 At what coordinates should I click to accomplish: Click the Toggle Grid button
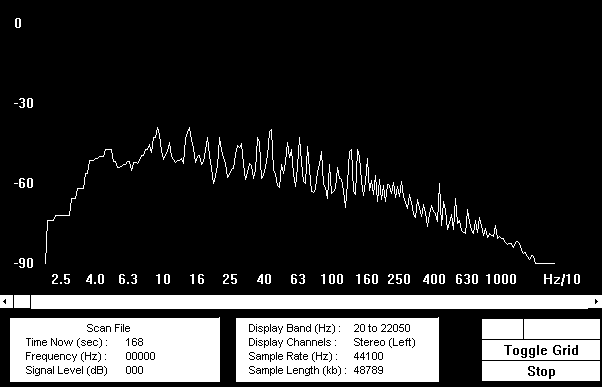click(x=541, y=350)
